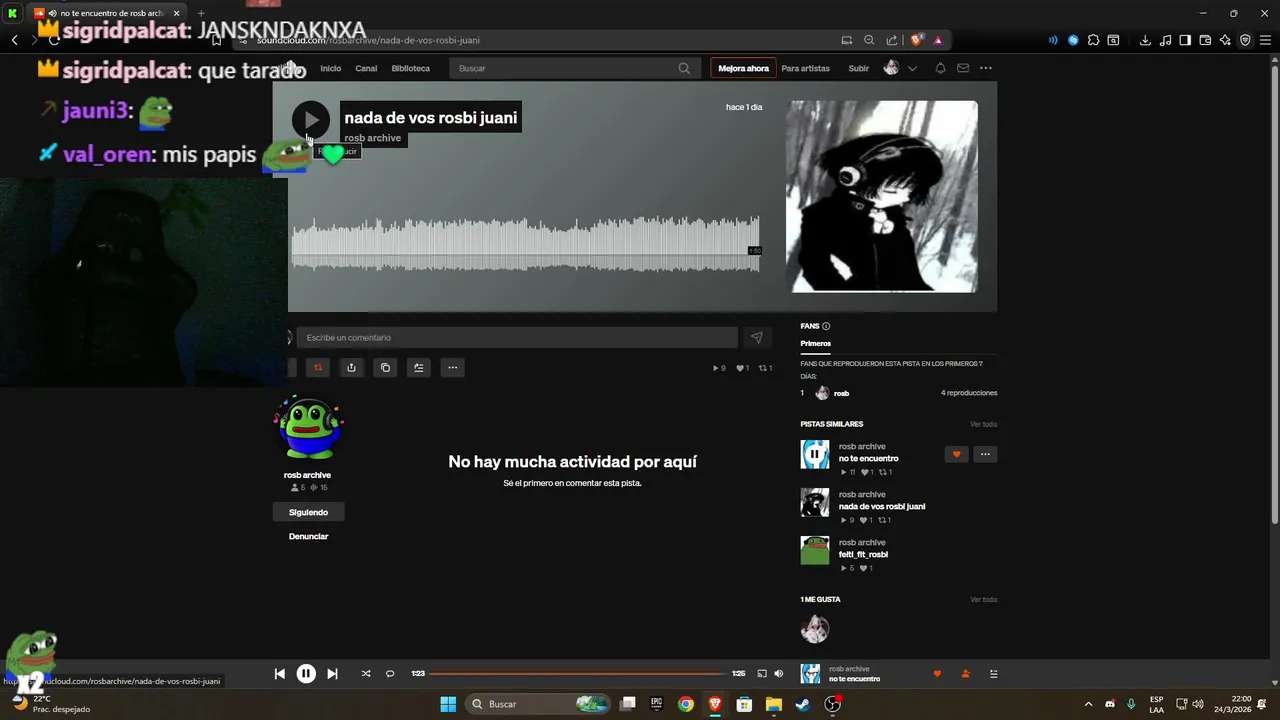Open the notifications bell in SoundCloud header

[940, 68]
